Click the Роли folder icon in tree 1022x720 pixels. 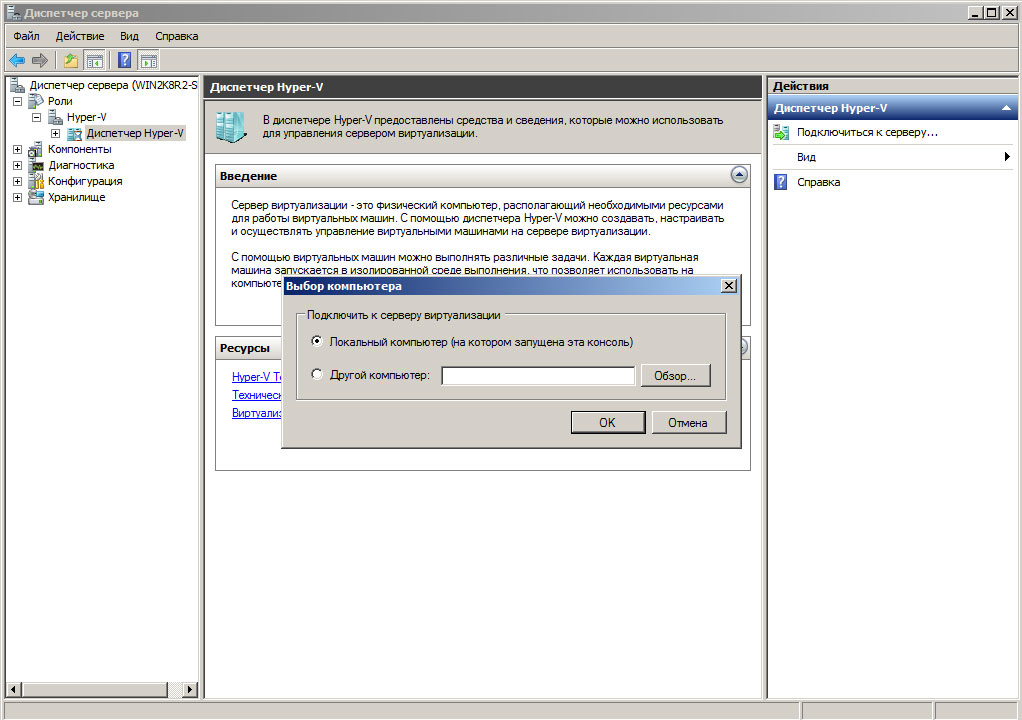pyautogui.click(x=36, y=101)
